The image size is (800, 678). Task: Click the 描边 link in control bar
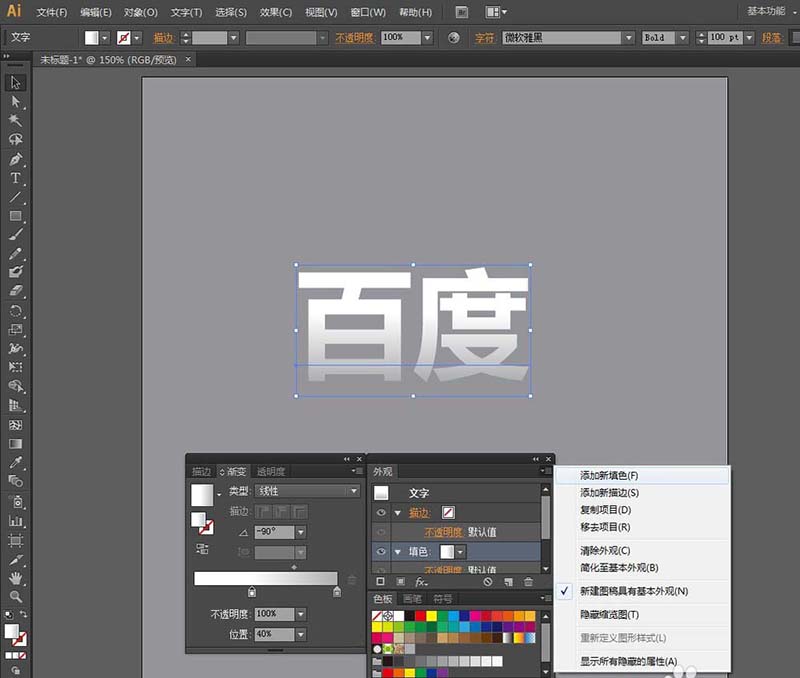[x=163, y=38]
